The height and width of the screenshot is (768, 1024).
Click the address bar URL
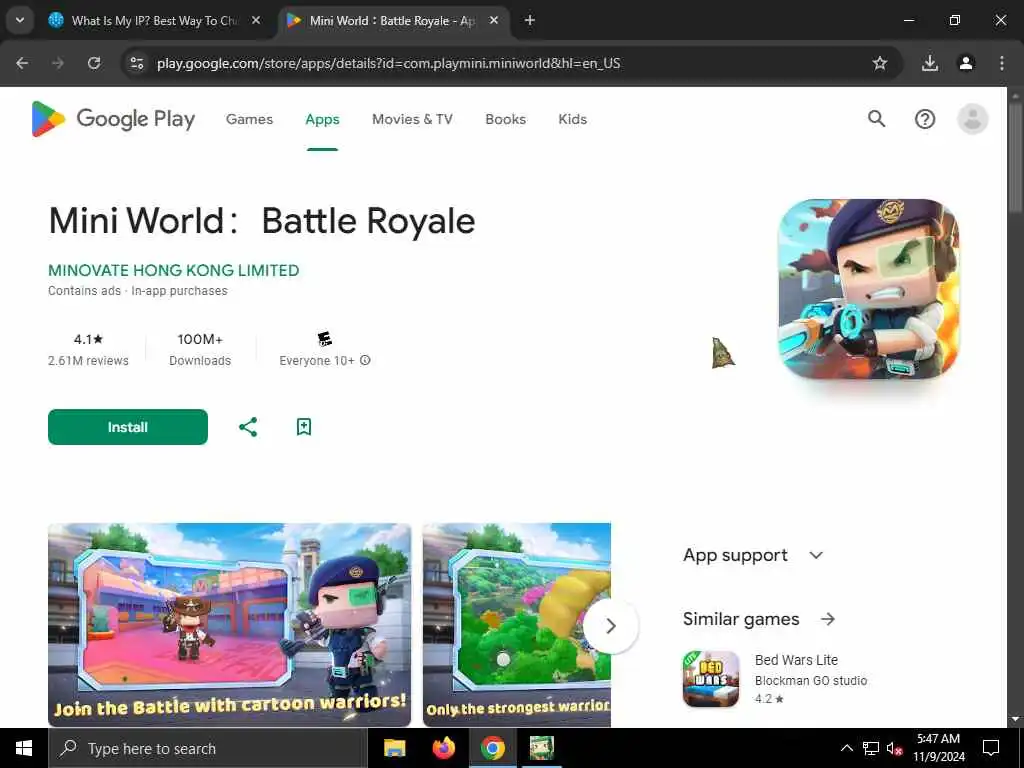coord(389,63)
